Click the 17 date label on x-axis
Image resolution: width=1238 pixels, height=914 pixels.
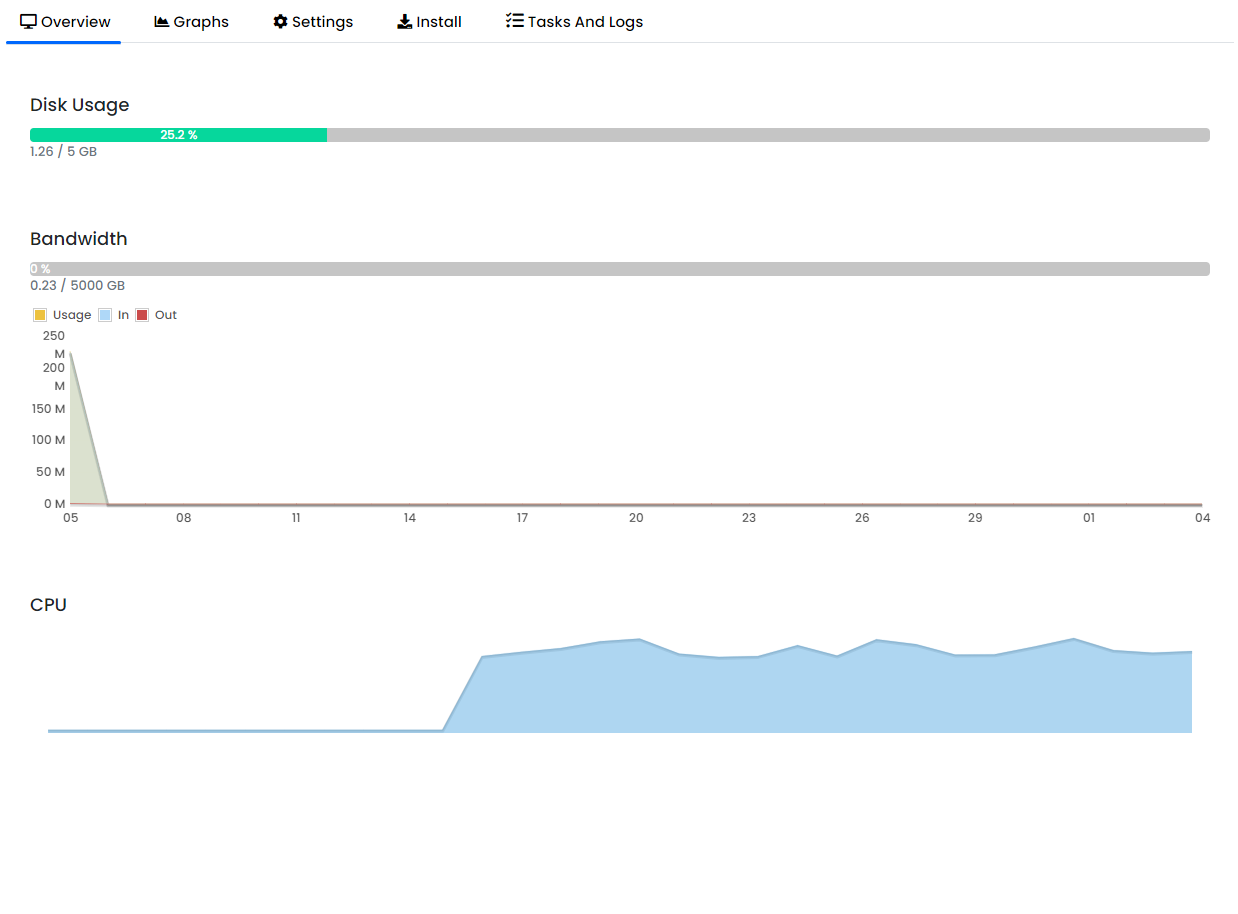[522, 518]
